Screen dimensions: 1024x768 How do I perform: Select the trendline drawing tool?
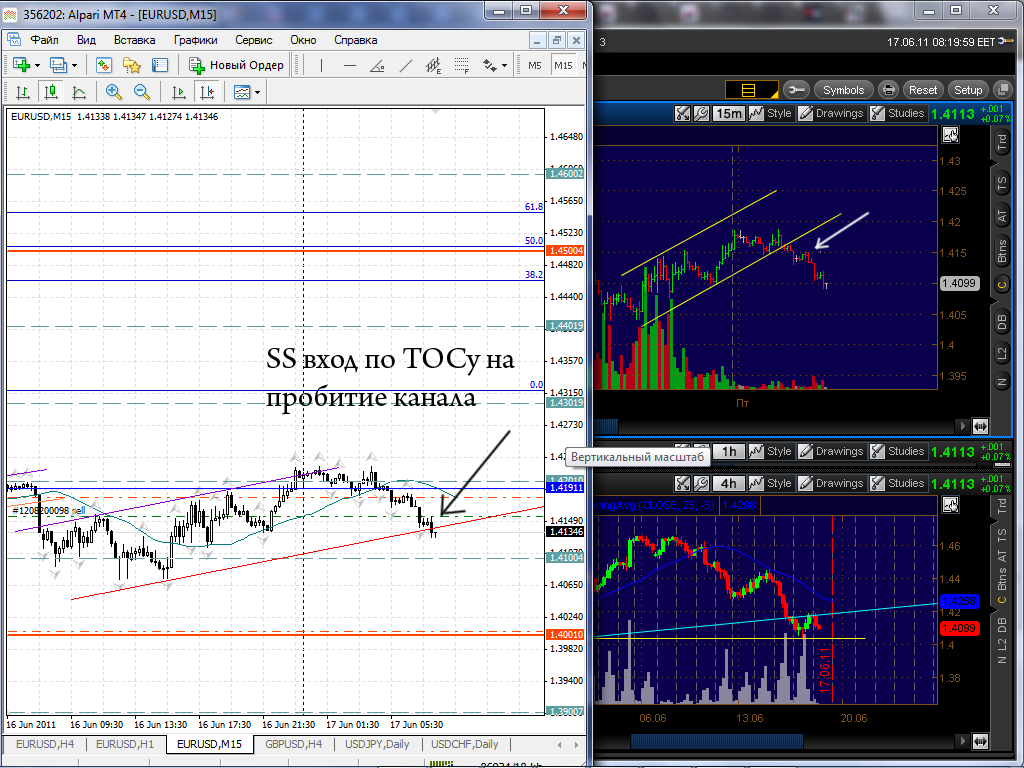[x=406, y=65]
